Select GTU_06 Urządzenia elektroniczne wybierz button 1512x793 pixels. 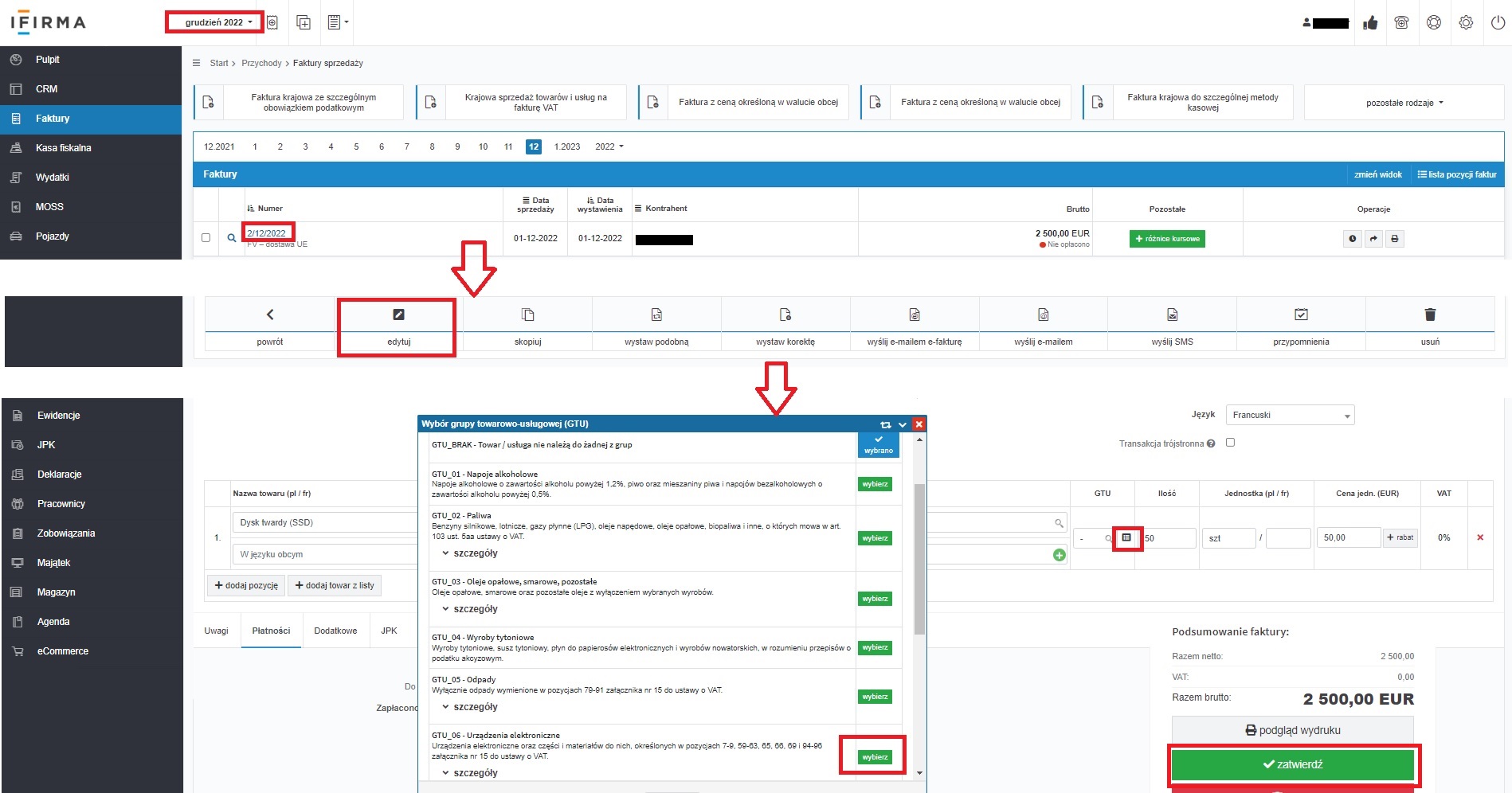(x=875, y=757)
